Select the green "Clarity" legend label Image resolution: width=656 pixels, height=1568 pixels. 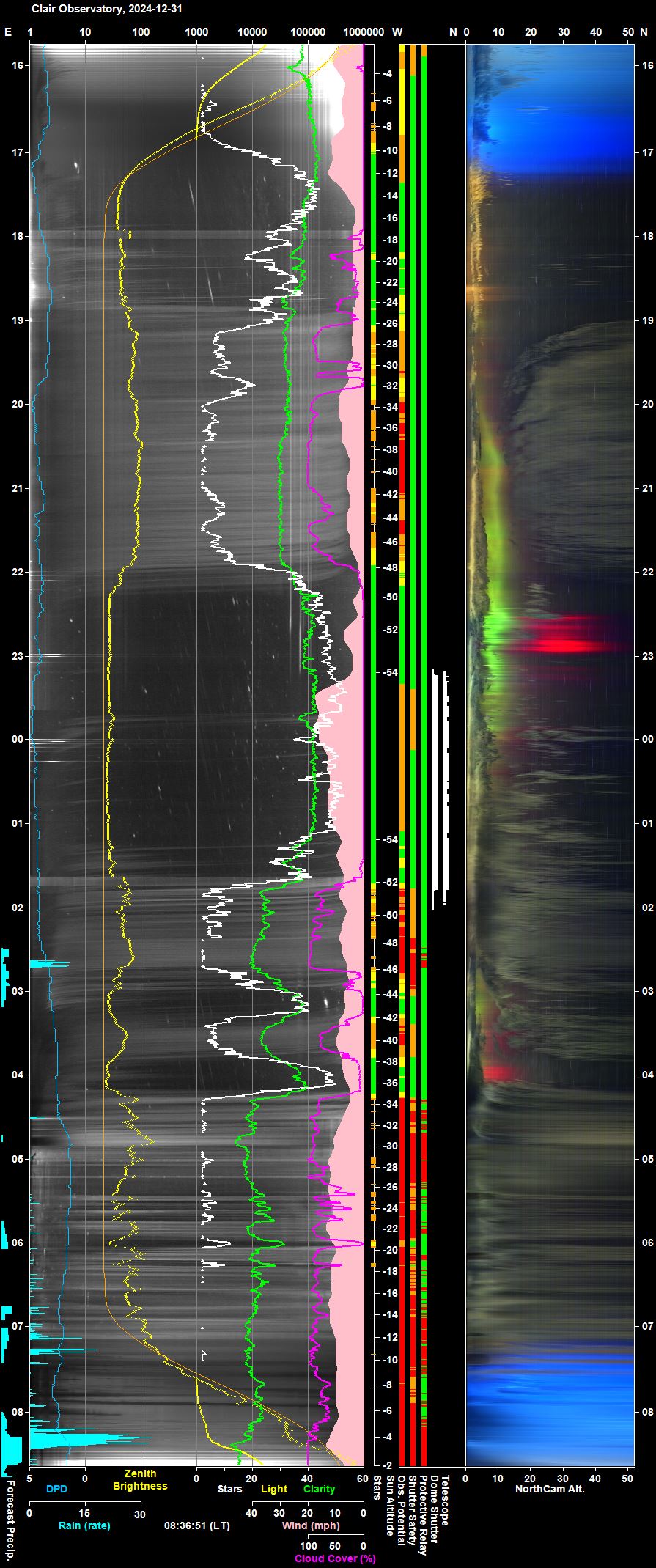coord(319,1489)
